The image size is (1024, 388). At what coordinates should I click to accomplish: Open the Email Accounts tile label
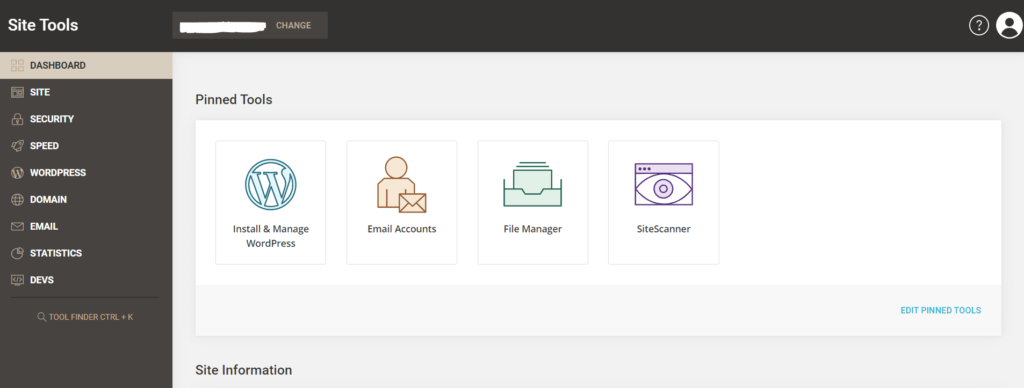402,229
